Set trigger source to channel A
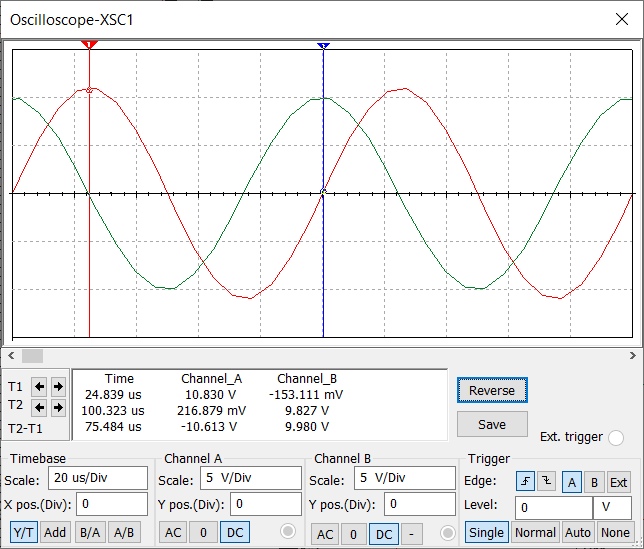The width and height of the screenshot is (644, 549). [x=572, y=482]
